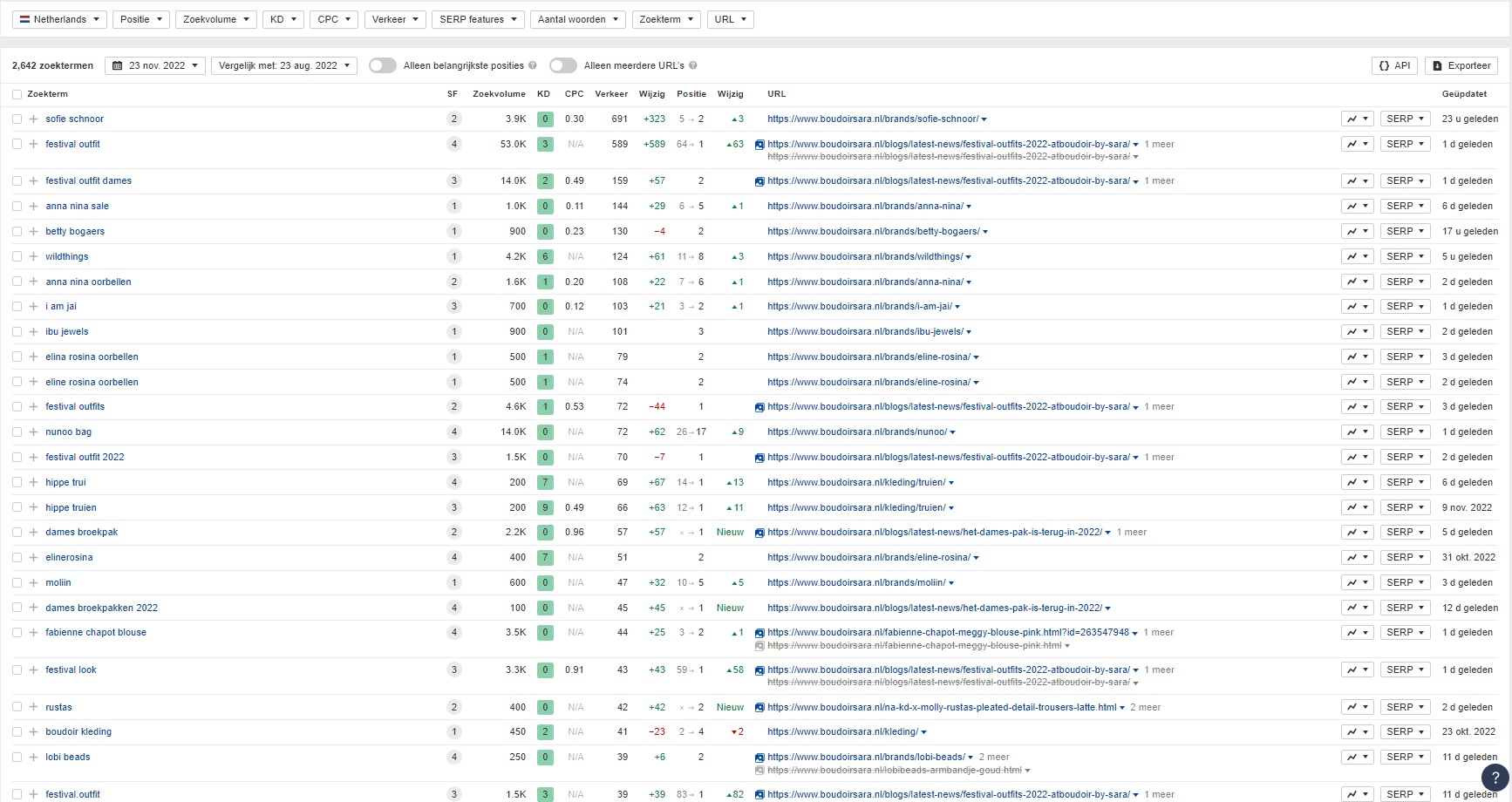Open the URL filter dropdown
This screenshot has width=1512, height=802.
(731, 19)
